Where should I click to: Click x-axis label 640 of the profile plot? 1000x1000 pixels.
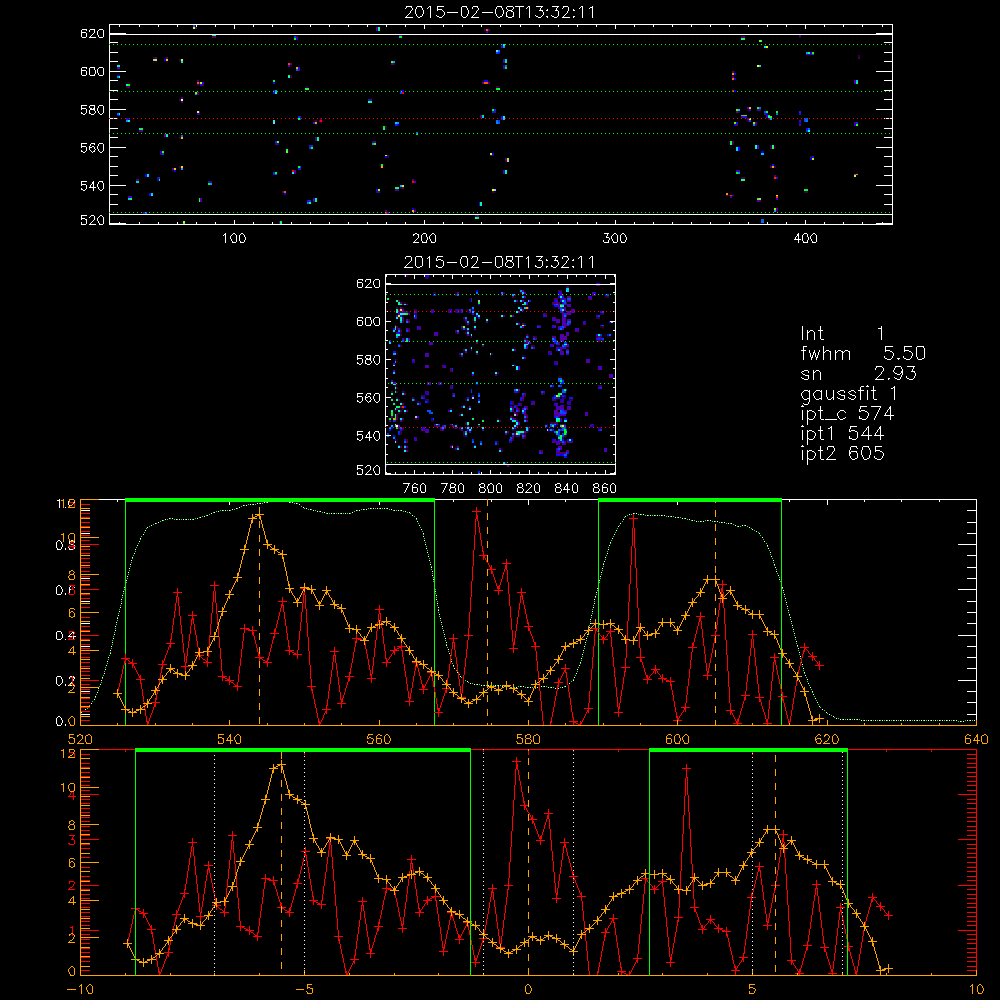(976, 740)
